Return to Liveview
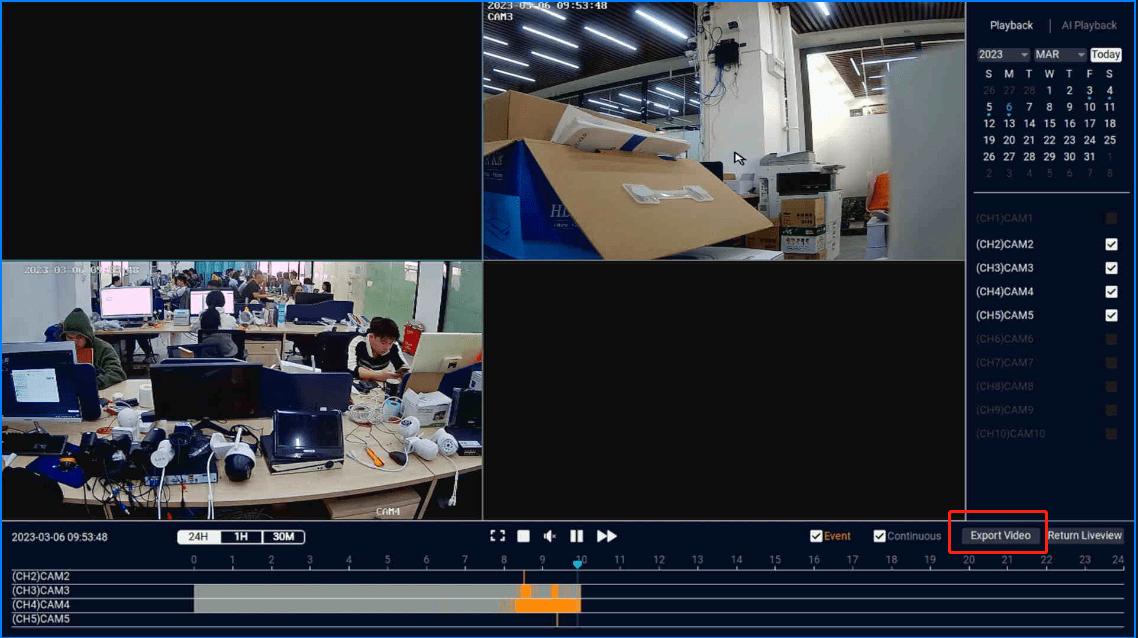 1085,536
